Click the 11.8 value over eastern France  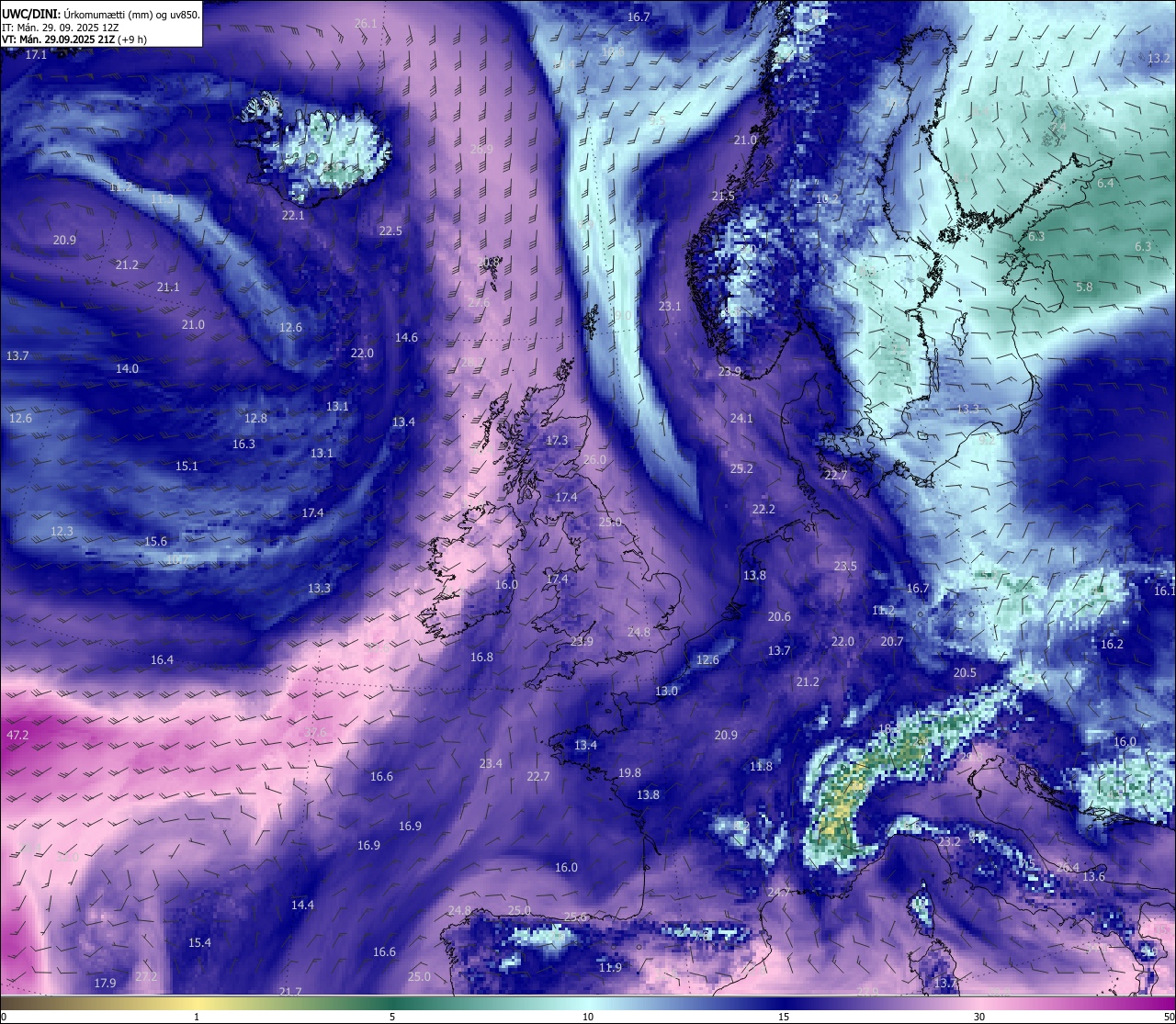(761, 766)
